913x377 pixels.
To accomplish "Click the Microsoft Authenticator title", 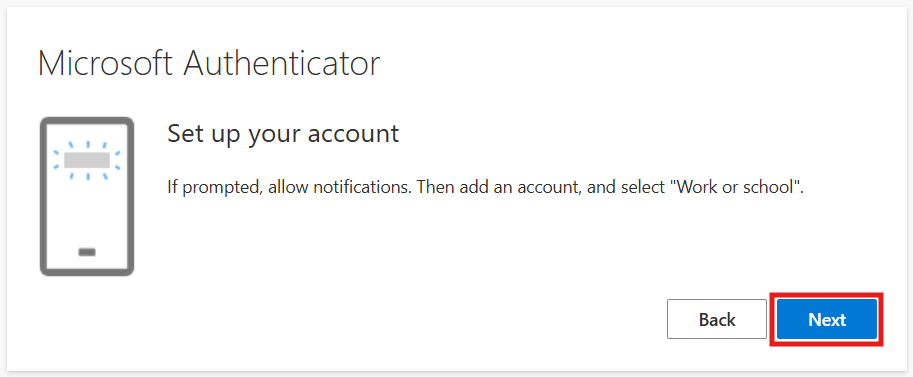I will tap(209, 64).
